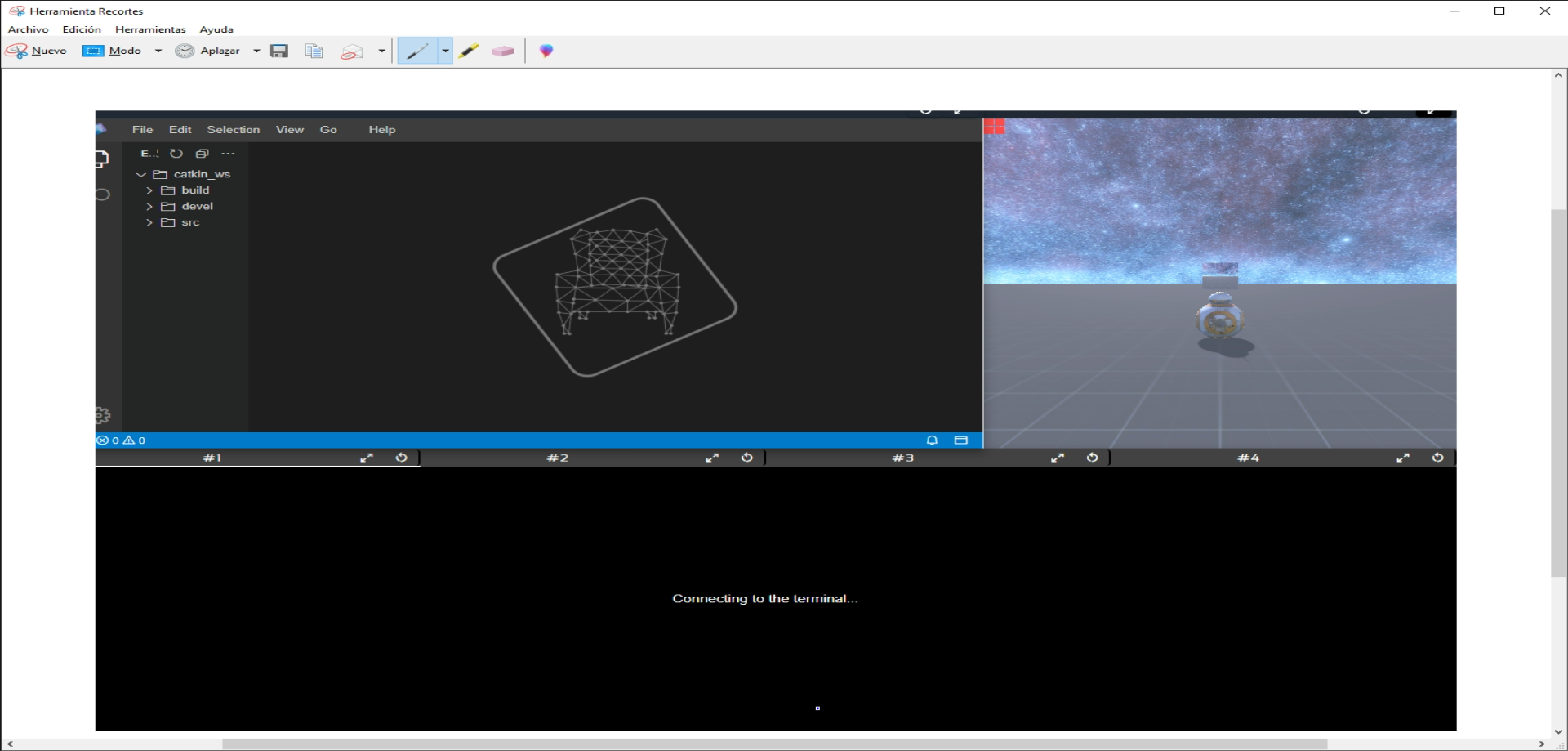Click the notification bell in status bar

coord(932,440)
